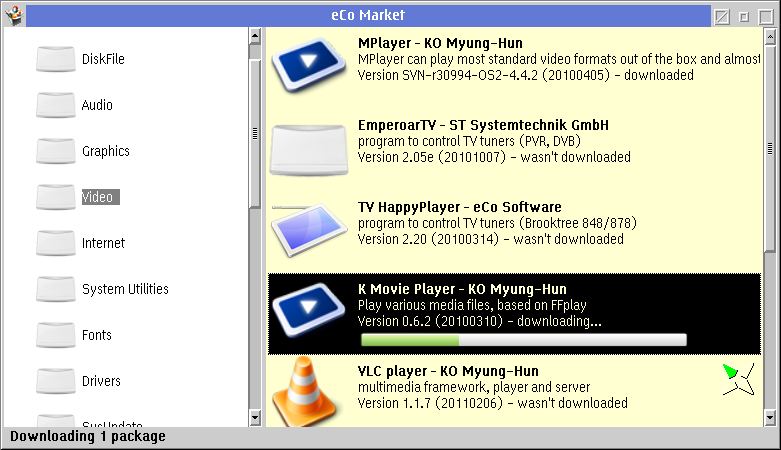Select the Internet category label
The image size is (781, 450).
103,243
